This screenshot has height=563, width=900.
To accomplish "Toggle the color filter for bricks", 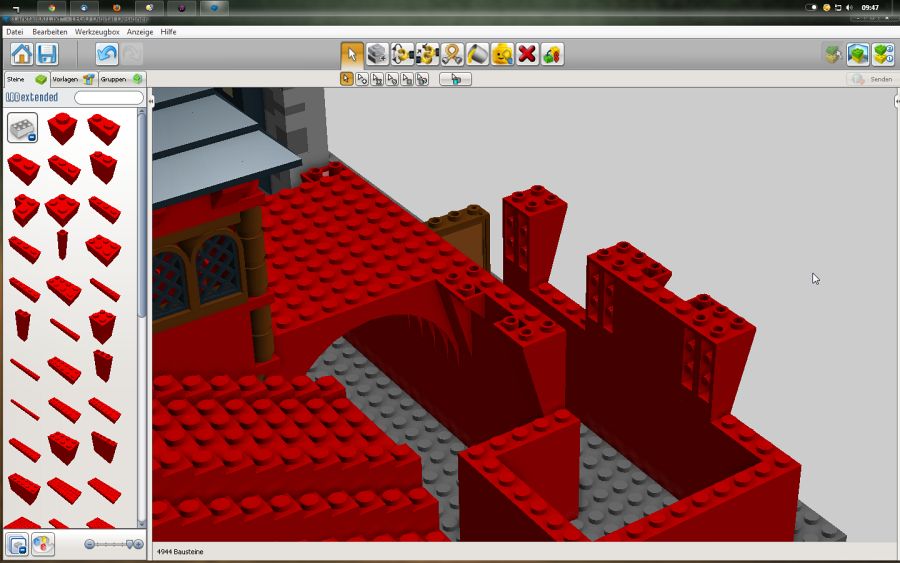I will pyautogui.click(x=43, y=544).
